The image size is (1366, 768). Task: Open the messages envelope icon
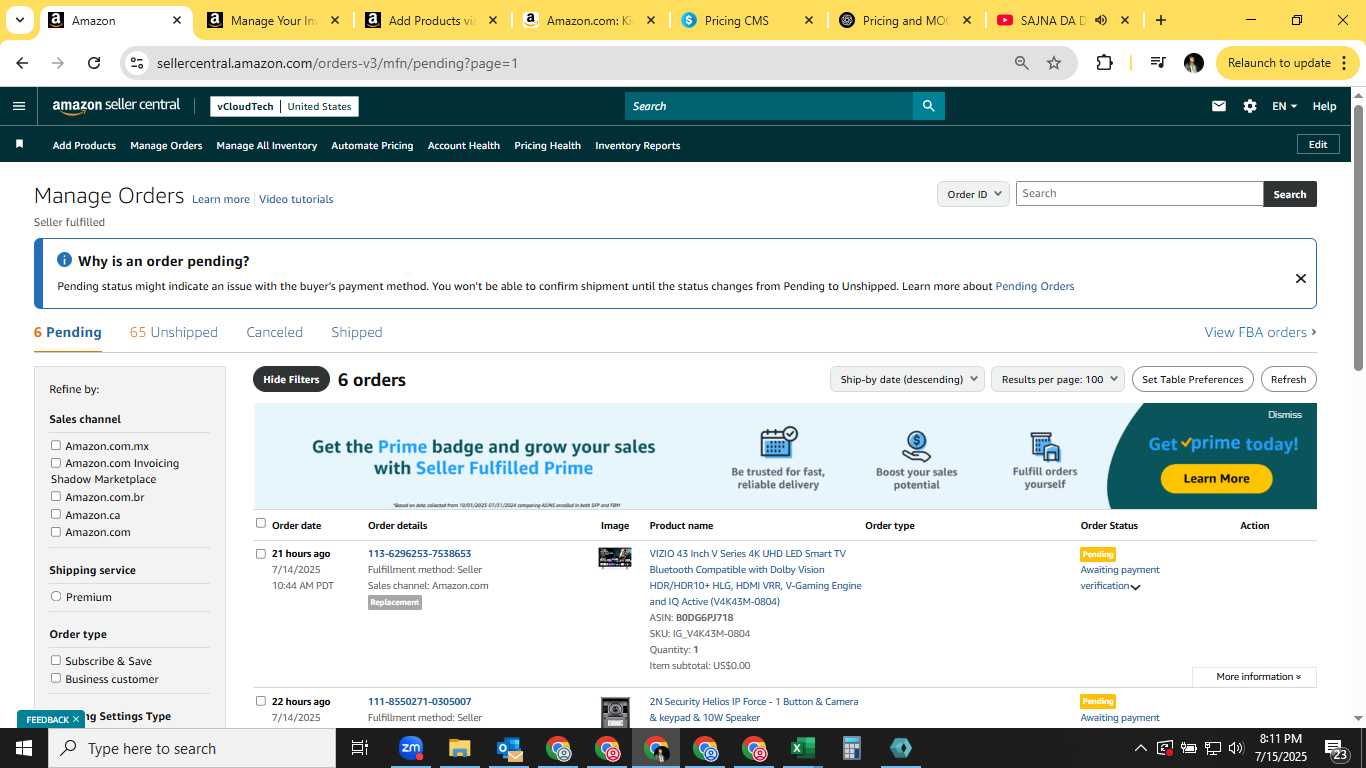pyautogui.click(x=1218, y=106)
